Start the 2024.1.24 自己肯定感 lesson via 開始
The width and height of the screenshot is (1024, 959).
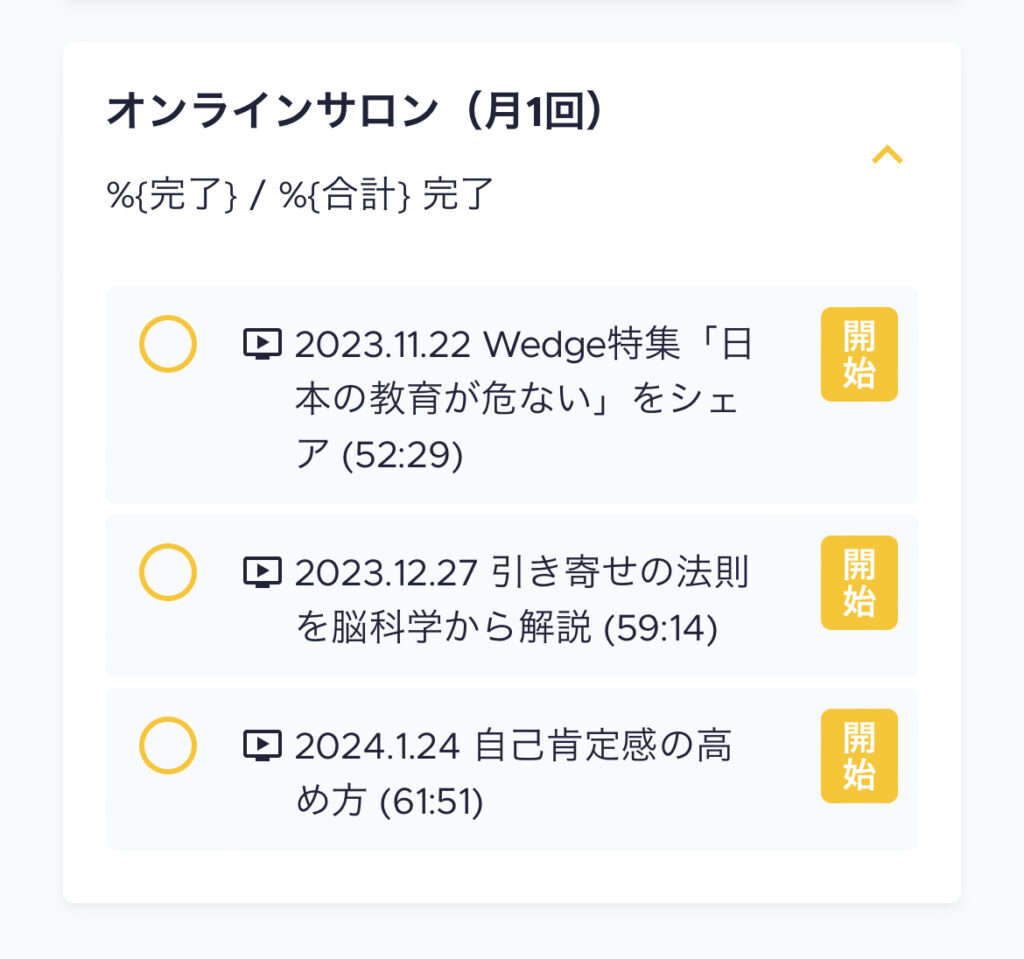click(859, 756)
